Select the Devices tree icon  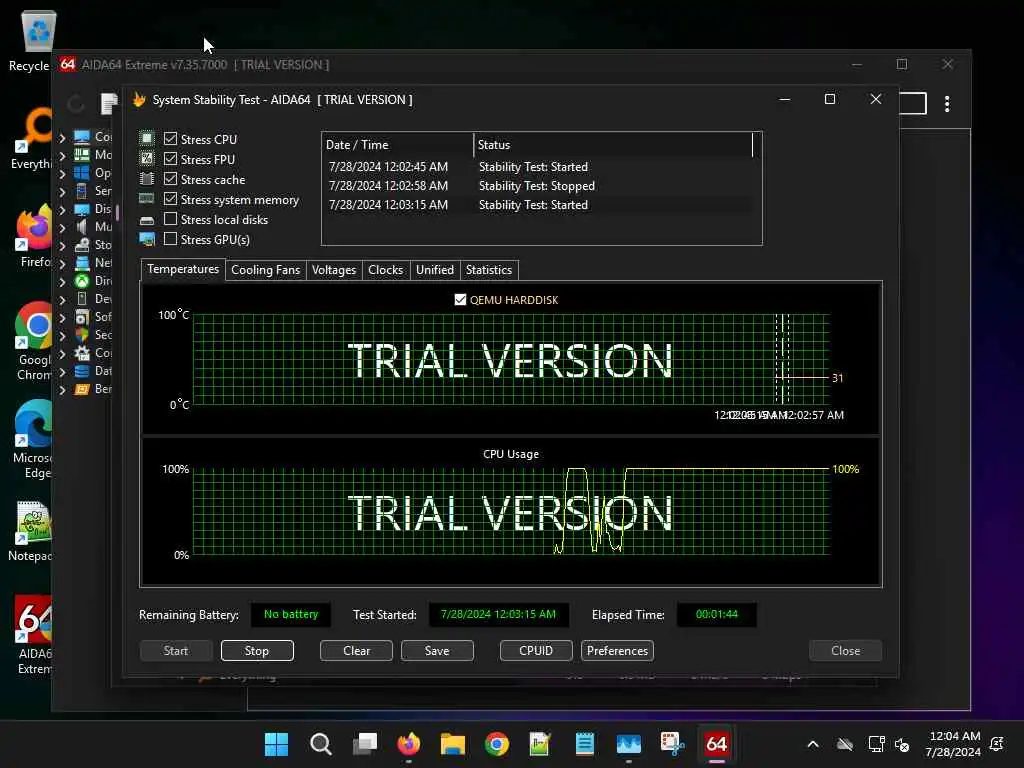coord(82,298)
